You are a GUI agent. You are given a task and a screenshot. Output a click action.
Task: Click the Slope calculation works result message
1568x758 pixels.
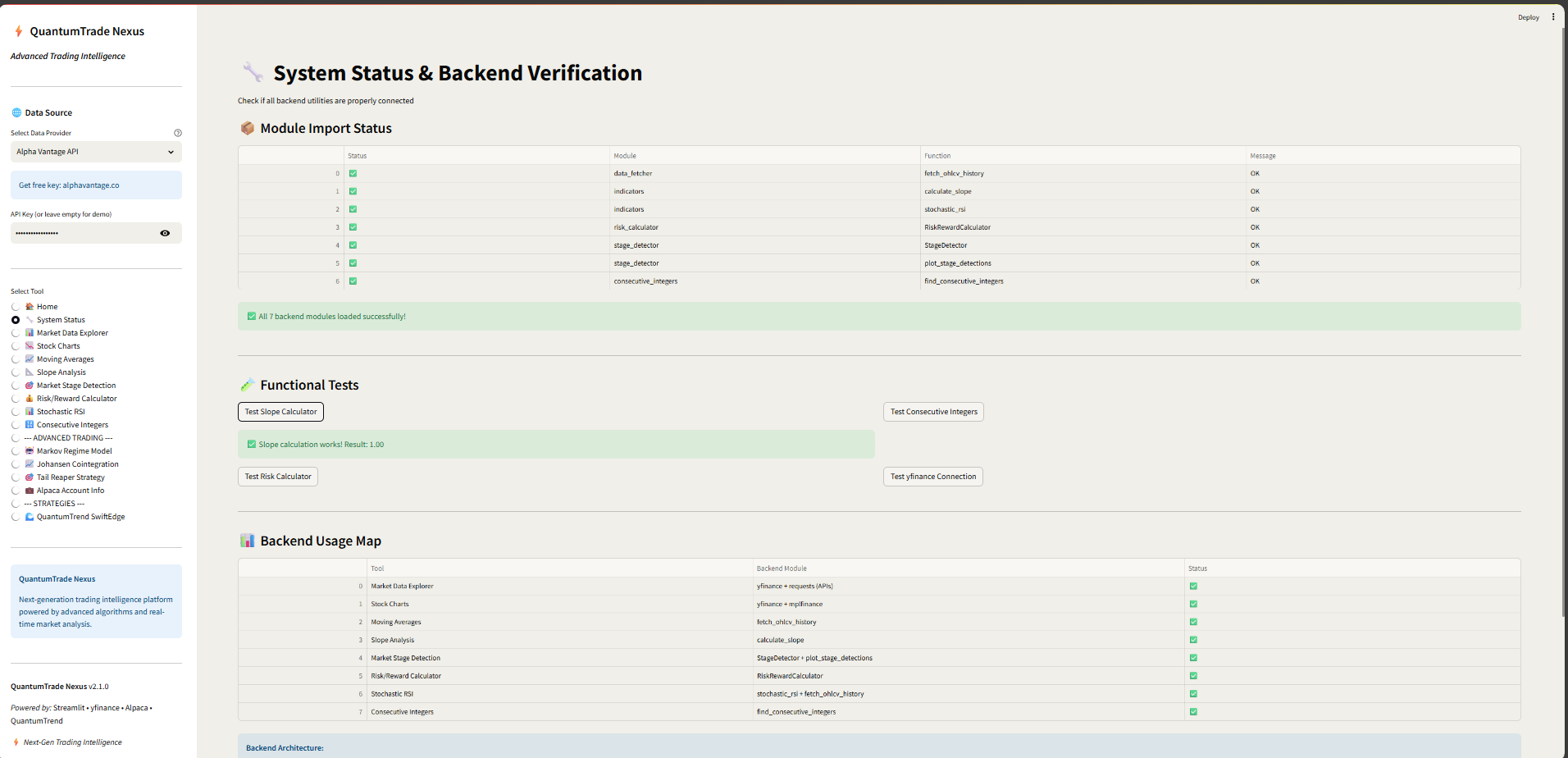[x=556, y=445]
